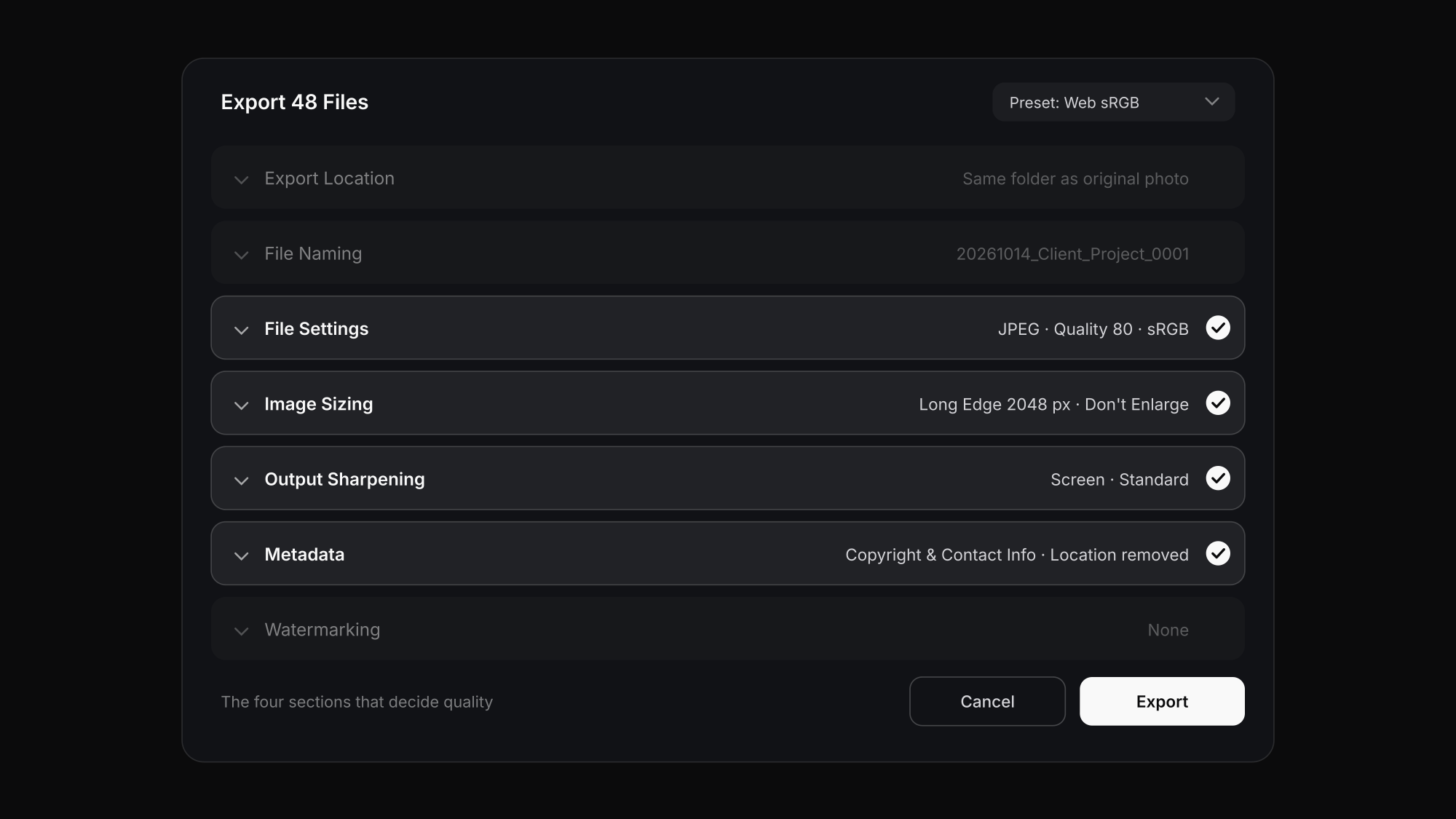Expand the Export Location chevron
The width and height of the screenshot is (1456, 819).
coord(241,180)
